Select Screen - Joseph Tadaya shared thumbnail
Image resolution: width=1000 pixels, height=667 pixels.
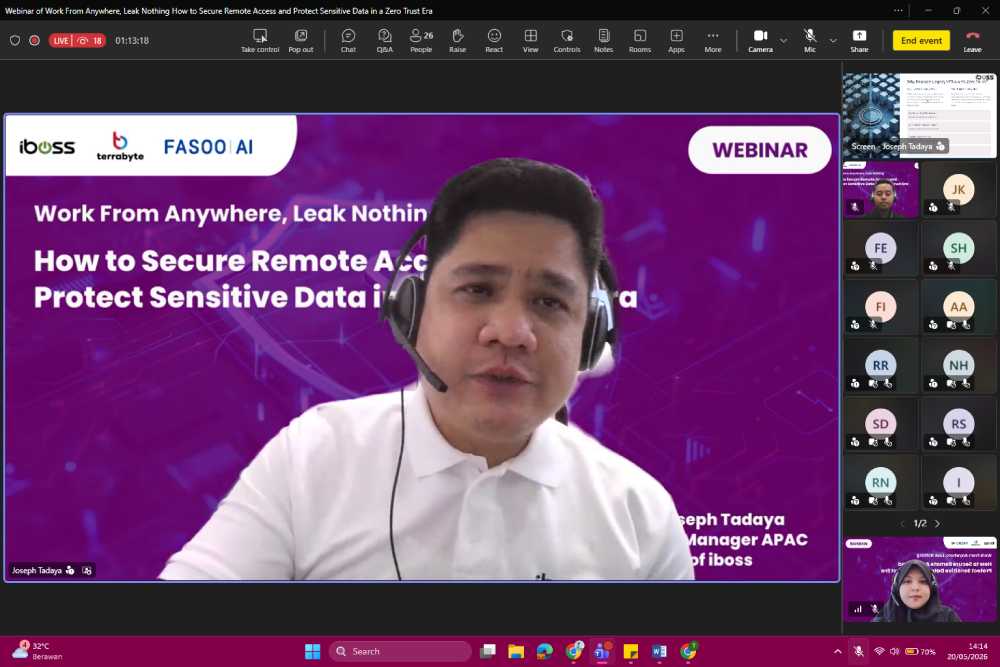[x=919, y=115]
